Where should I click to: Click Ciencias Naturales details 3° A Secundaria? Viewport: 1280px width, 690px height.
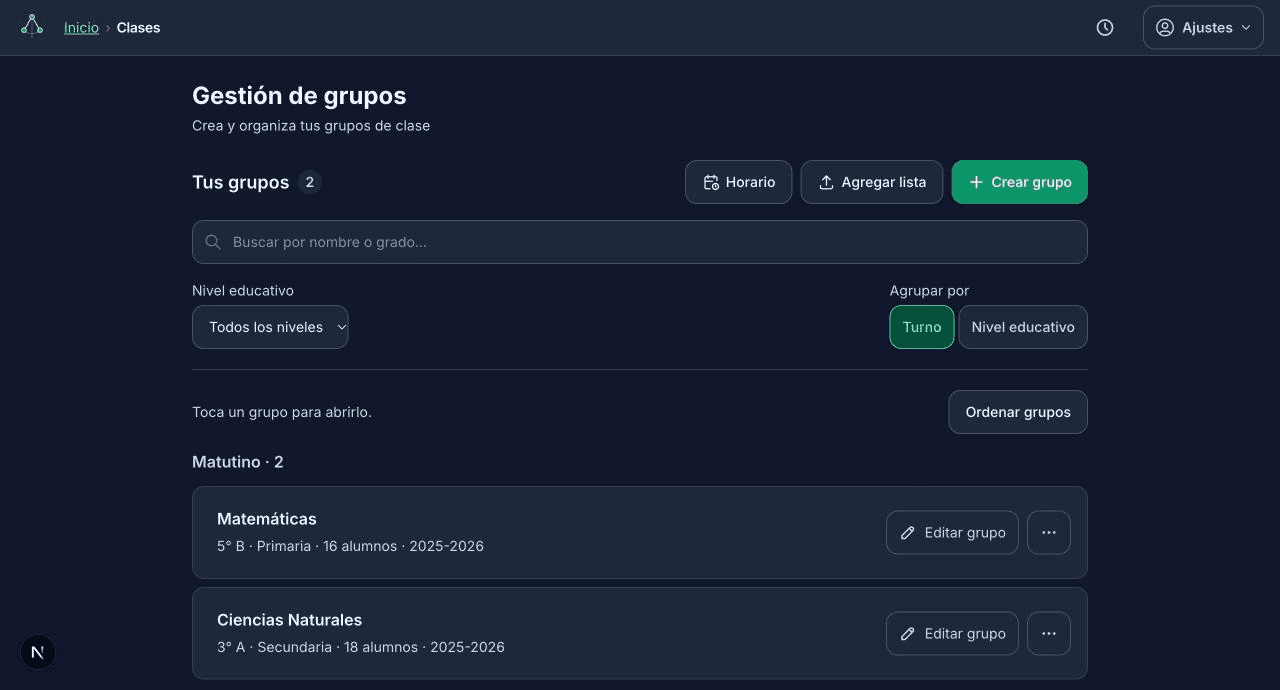pos(361,647)
